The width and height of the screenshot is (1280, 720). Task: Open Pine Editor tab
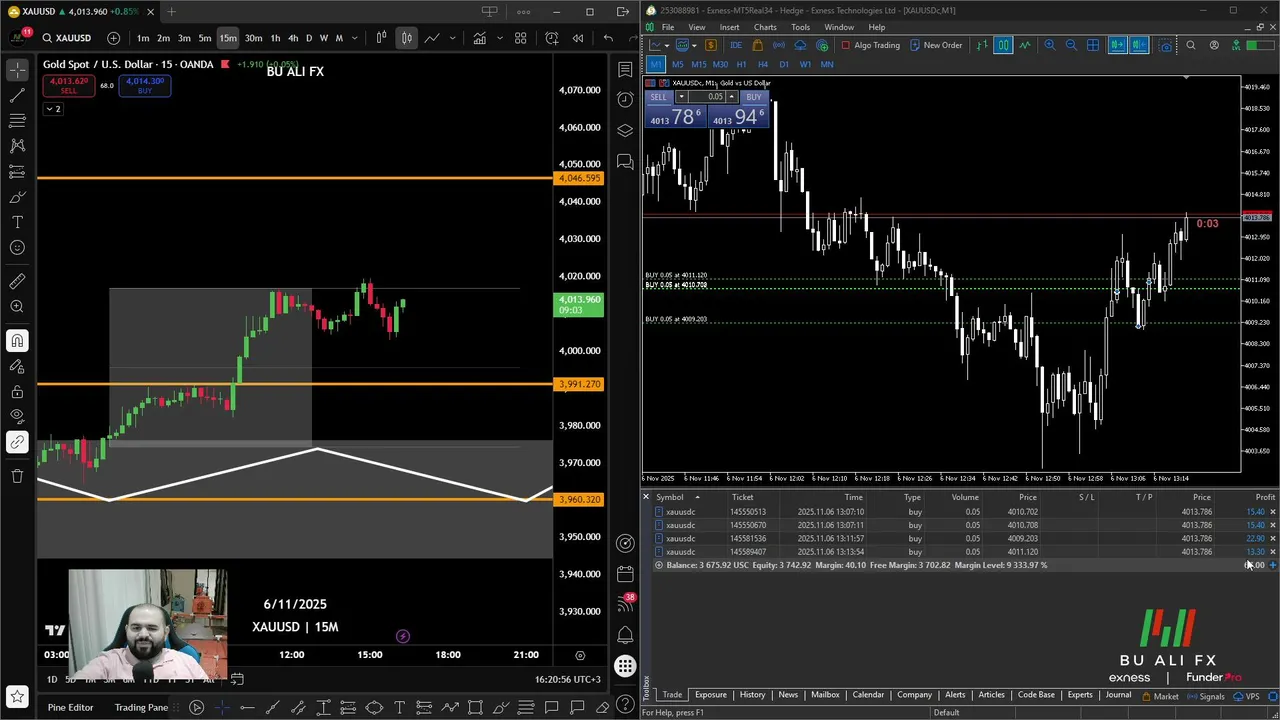70,707
